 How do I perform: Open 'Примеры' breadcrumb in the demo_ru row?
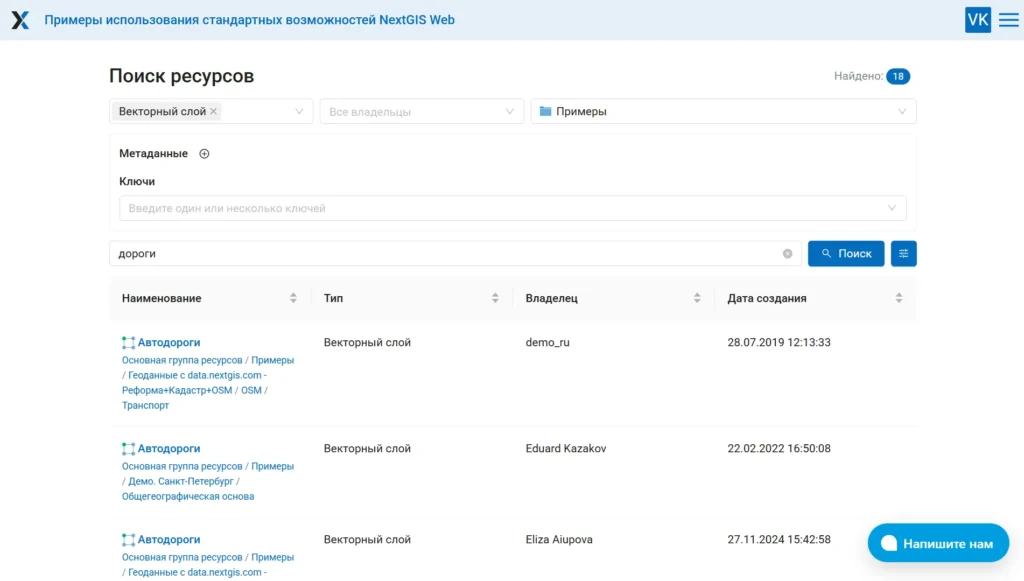tap(272, 360)
